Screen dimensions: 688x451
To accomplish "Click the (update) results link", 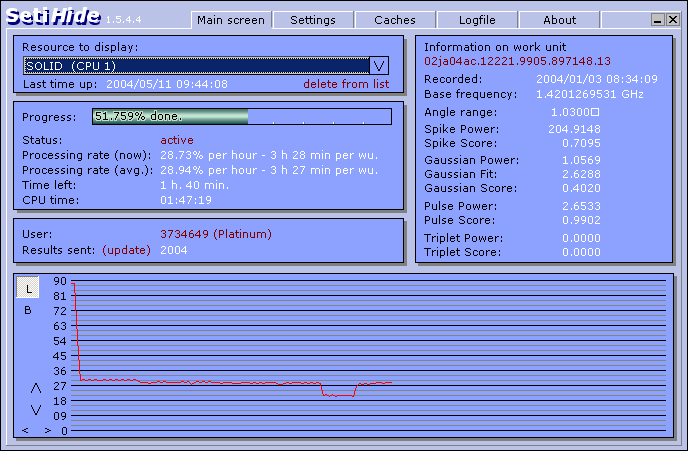I will (x=126, y=250).
